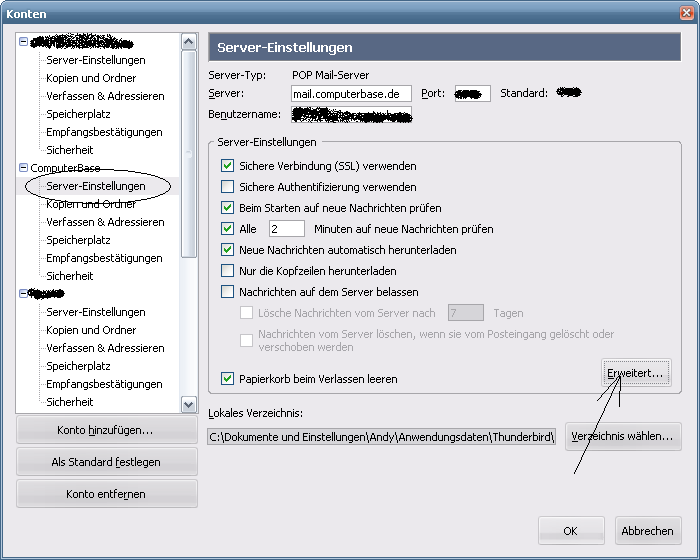Confirm the dialog with OK
This screenshot has width=700, height=560.
[x=571, y=531]
